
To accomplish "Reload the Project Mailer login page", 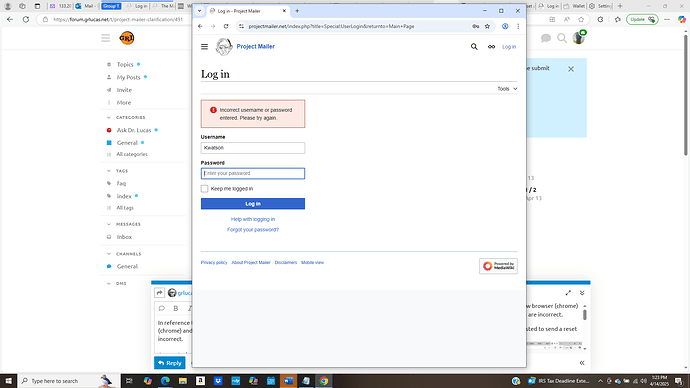I will [226, 26].
